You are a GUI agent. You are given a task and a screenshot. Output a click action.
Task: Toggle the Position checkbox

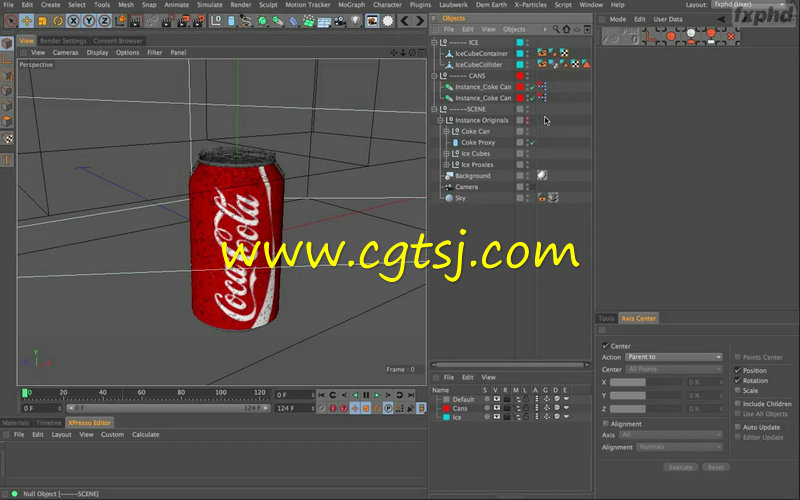click(738, 370)
